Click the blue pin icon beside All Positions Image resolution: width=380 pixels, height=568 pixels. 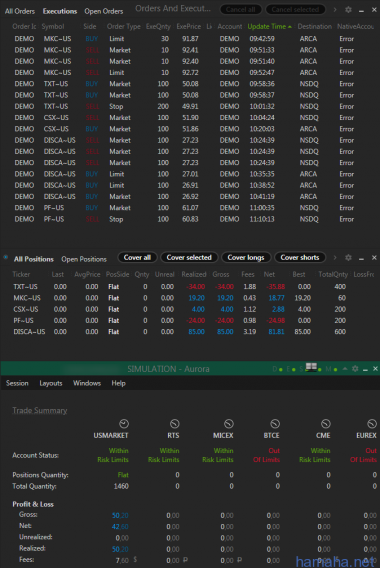[5, 258]
